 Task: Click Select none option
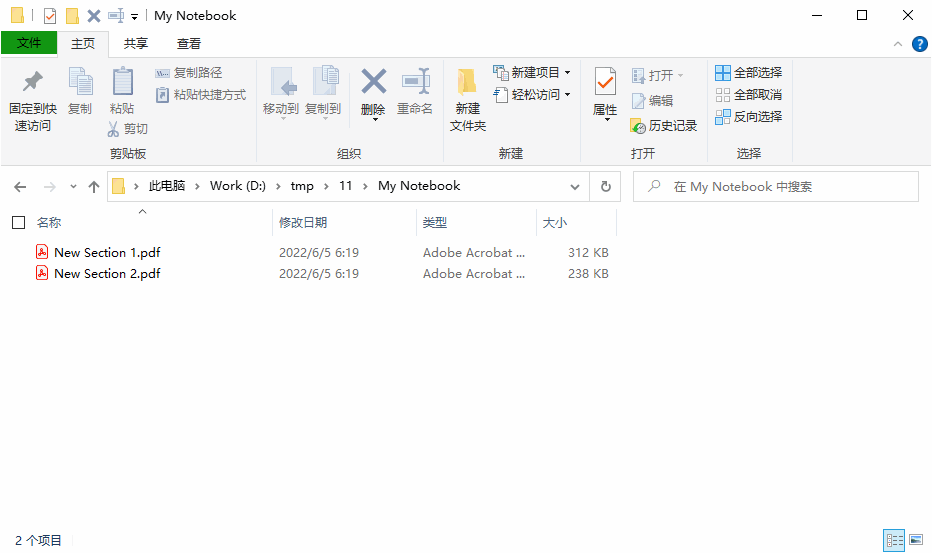coord(748,95)
